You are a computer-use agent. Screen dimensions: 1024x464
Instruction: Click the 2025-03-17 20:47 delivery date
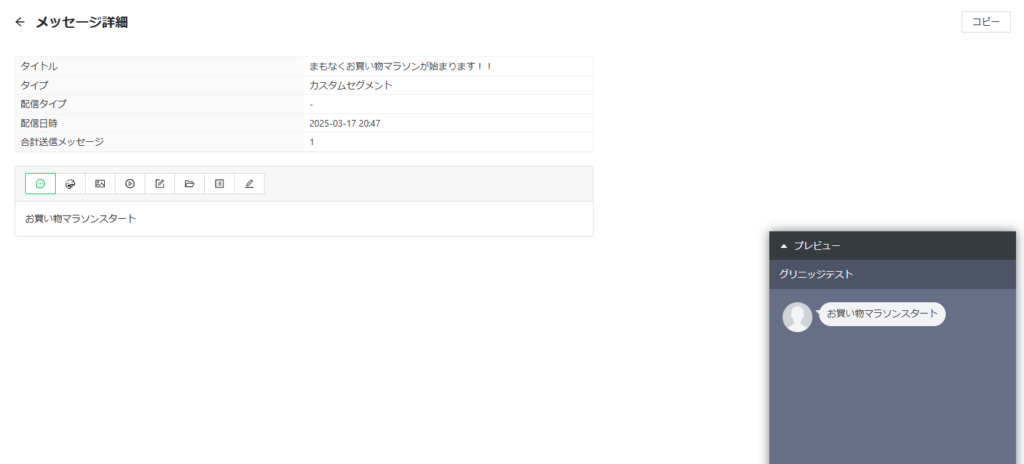click(345, 123)
